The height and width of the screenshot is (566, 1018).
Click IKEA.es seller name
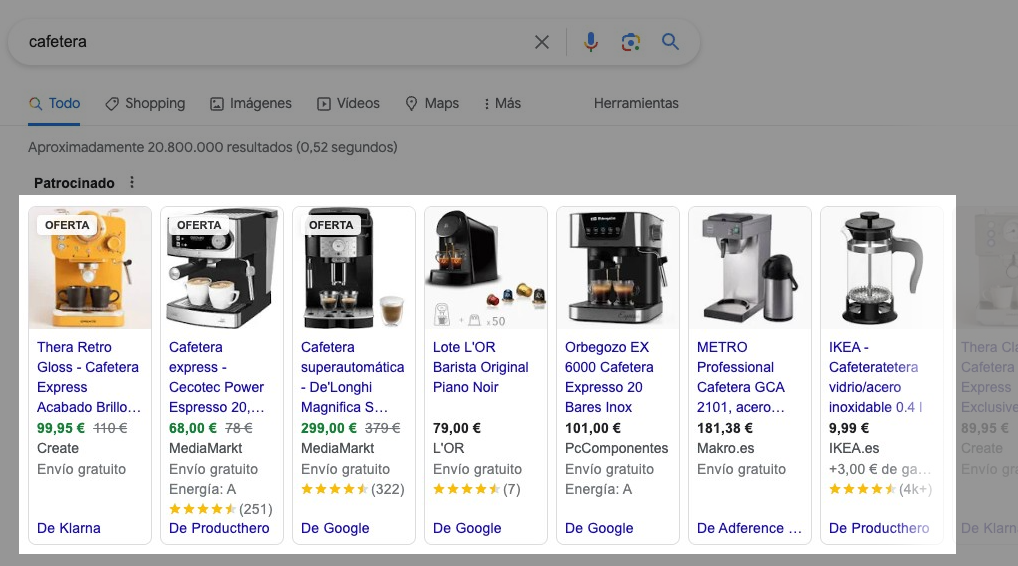pyautogui.click(x=854, y=449)
